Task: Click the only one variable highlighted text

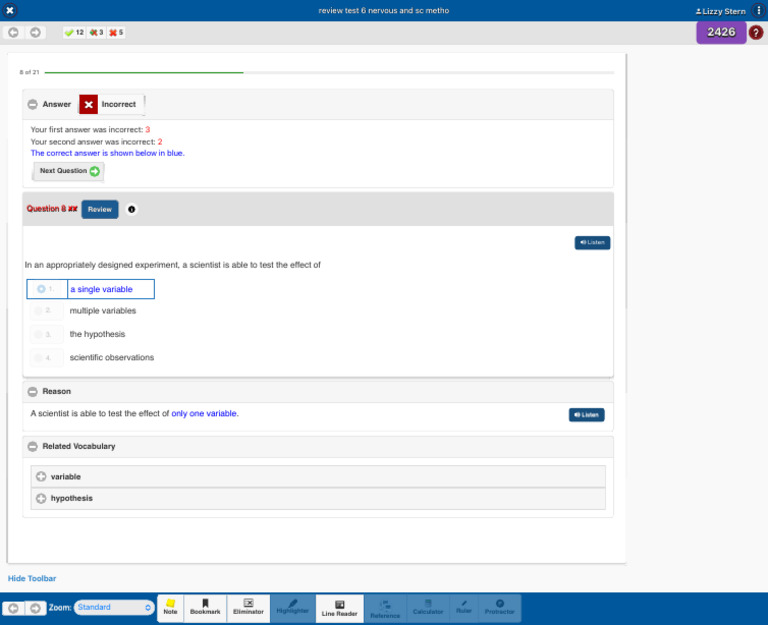Action: pos(204,413)
